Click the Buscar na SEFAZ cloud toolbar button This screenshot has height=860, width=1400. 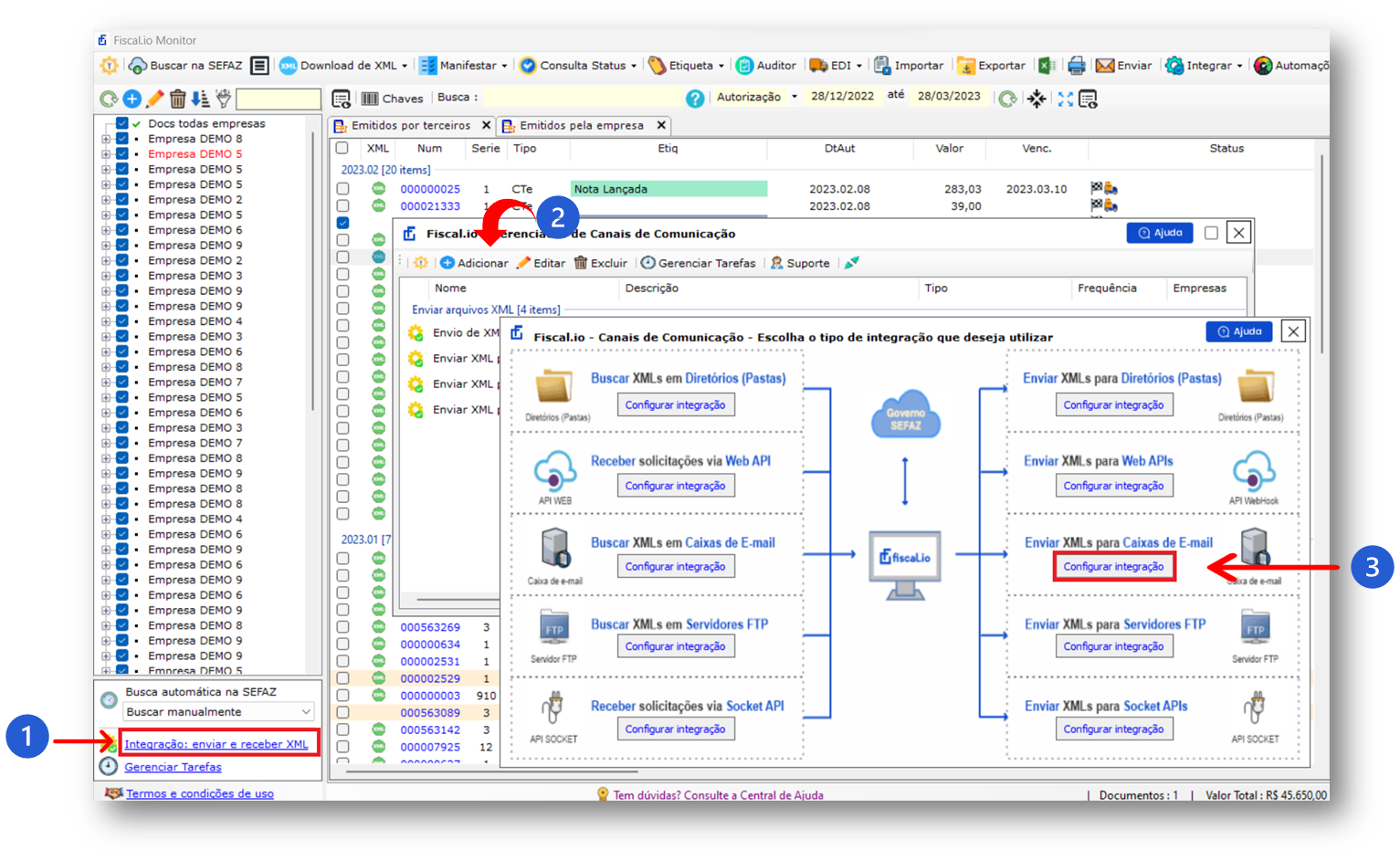tap(185, 66)
